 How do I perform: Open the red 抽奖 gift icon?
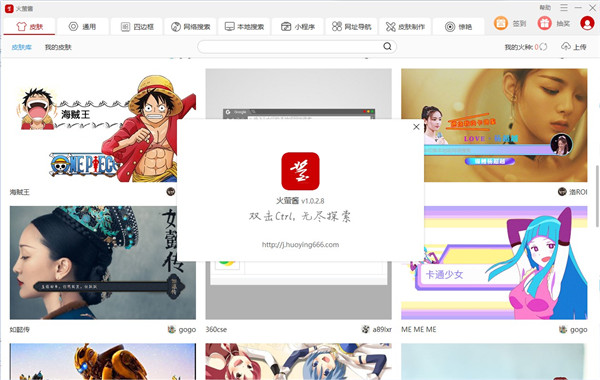coord(544,23)
